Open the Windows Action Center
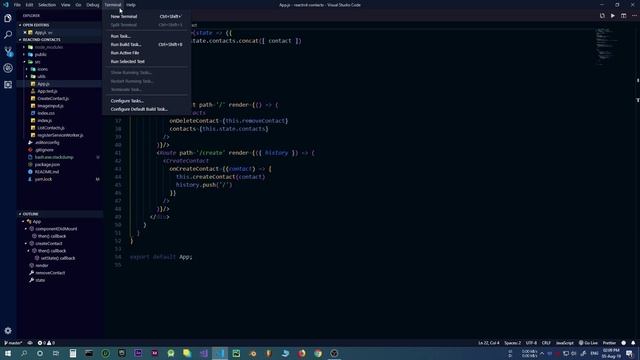The width and height of the screenshot is (640, 360). (x=630, y=353)
